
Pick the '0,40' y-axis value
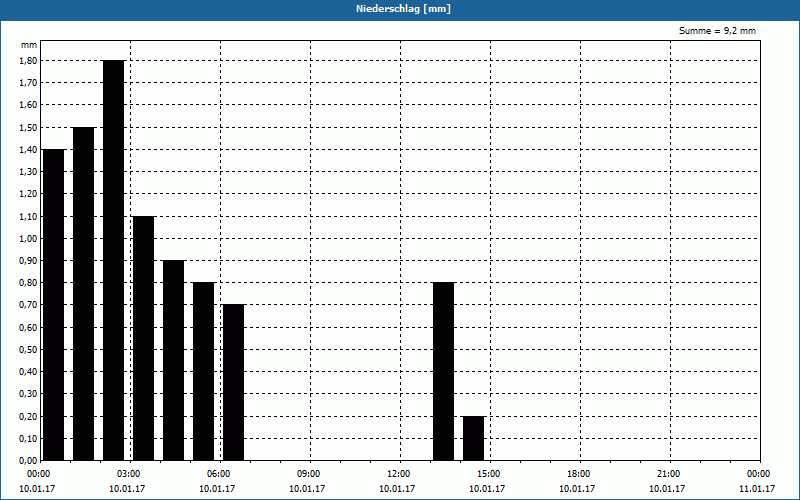pyautogui.click(x=28, y=371)
